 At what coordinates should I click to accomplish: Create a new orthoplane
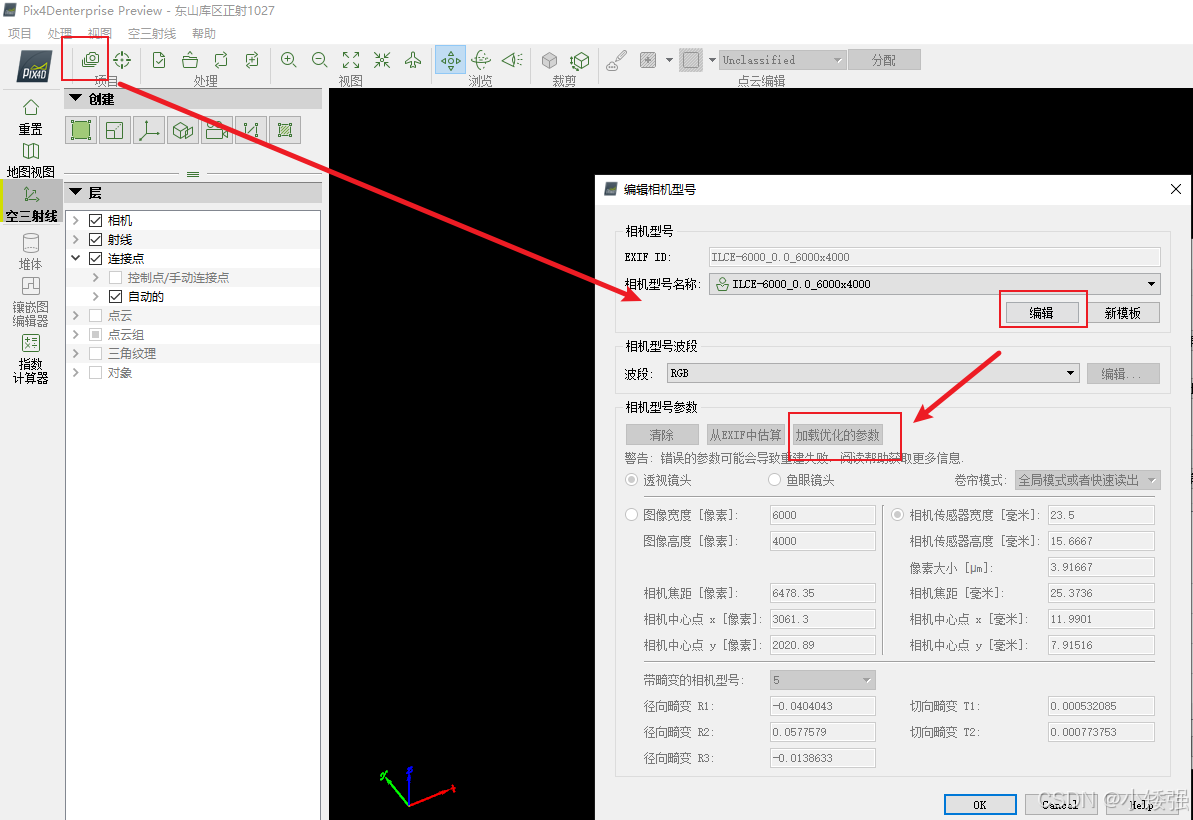[114, 130]
